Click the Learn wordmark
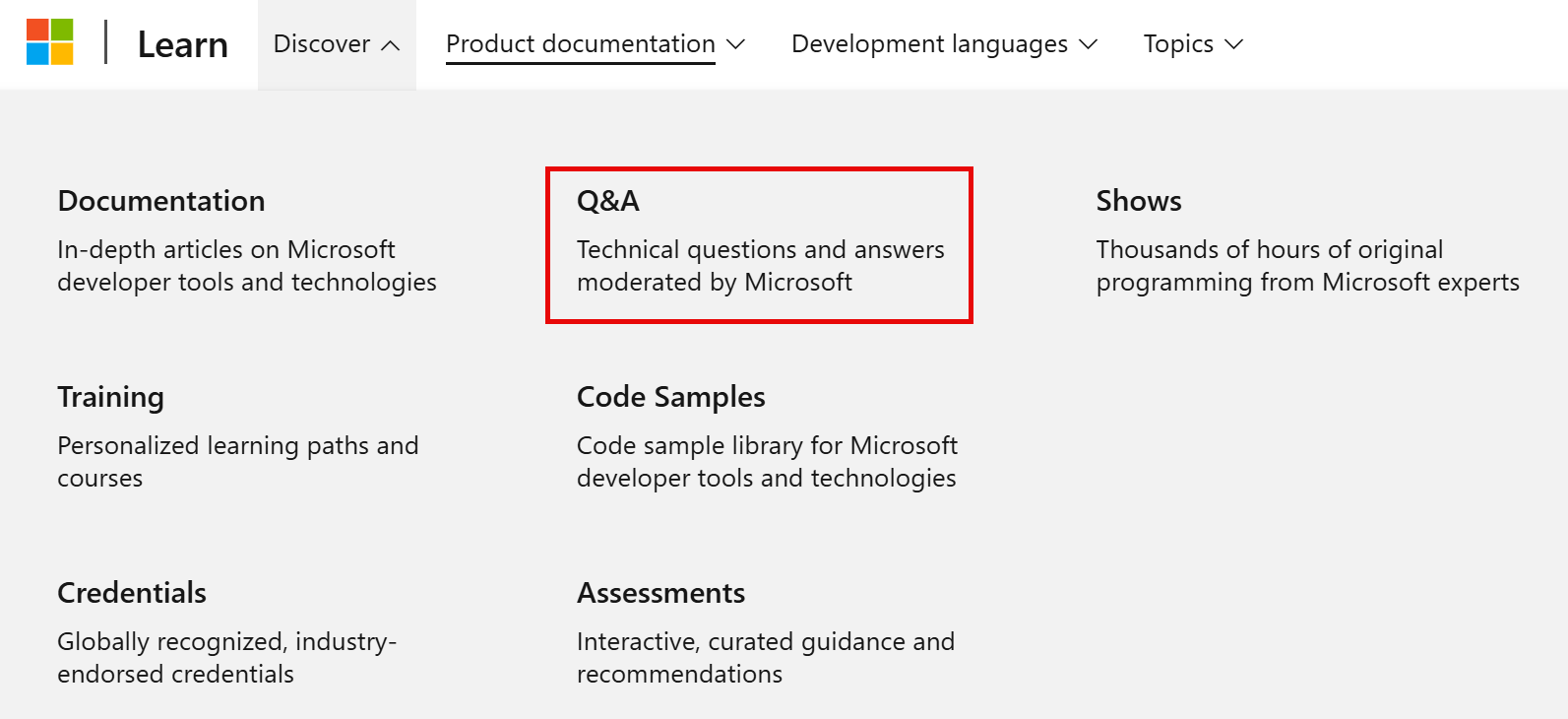Image resolution: width=1568 pixels, height=719 pixels. point(183,43)
